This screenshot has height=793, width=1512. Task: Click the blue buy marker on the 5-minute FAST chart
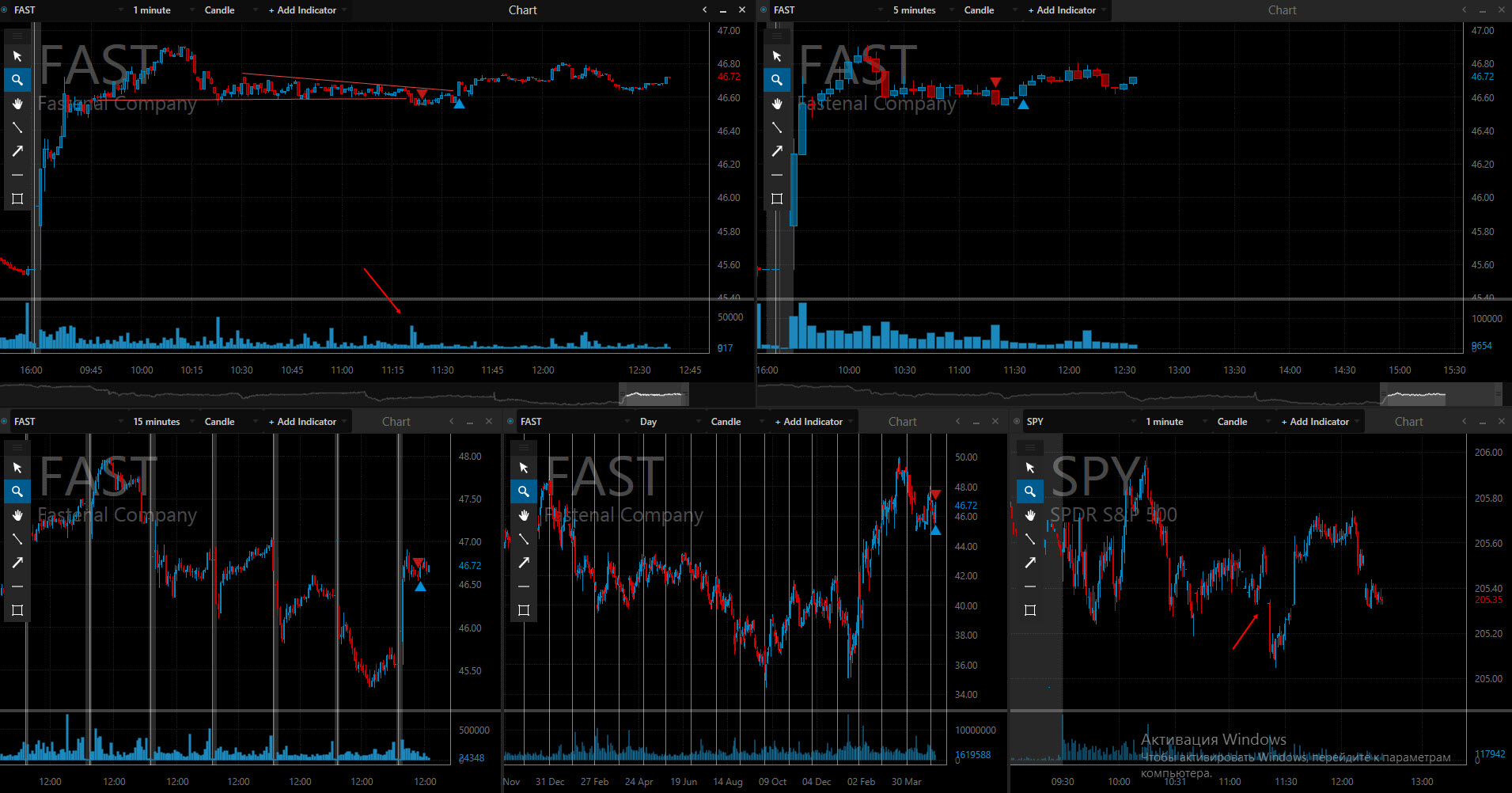(x=1023, y=104)
